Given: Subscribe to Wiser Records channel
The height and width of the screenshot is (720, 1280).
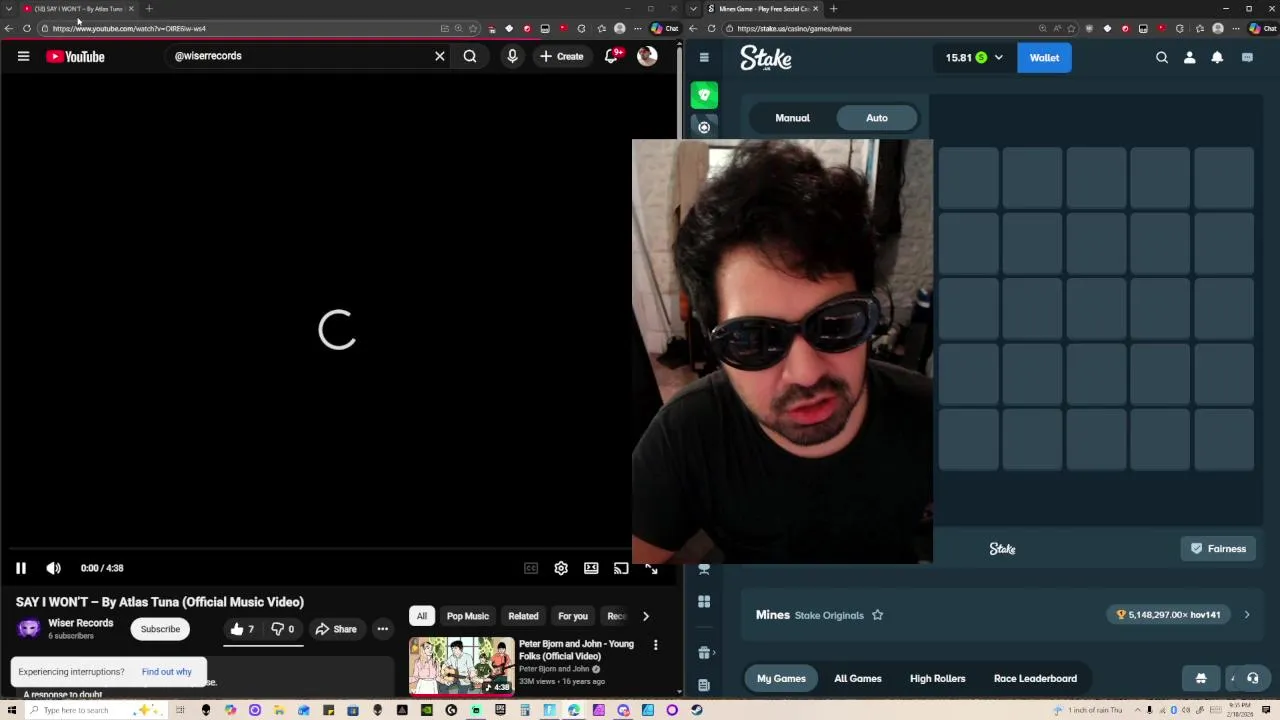Looking at the screenshot, I should click(160, 629).
